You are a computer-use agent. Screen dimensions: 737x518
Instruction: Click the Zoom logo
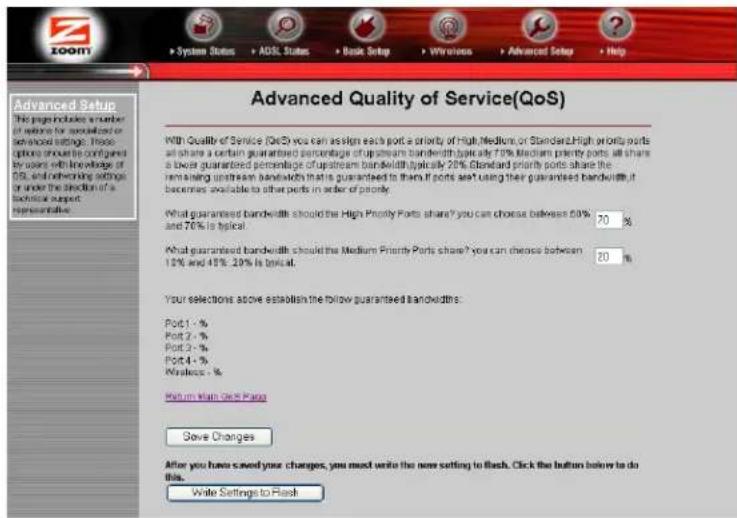[x=71, y=34]
